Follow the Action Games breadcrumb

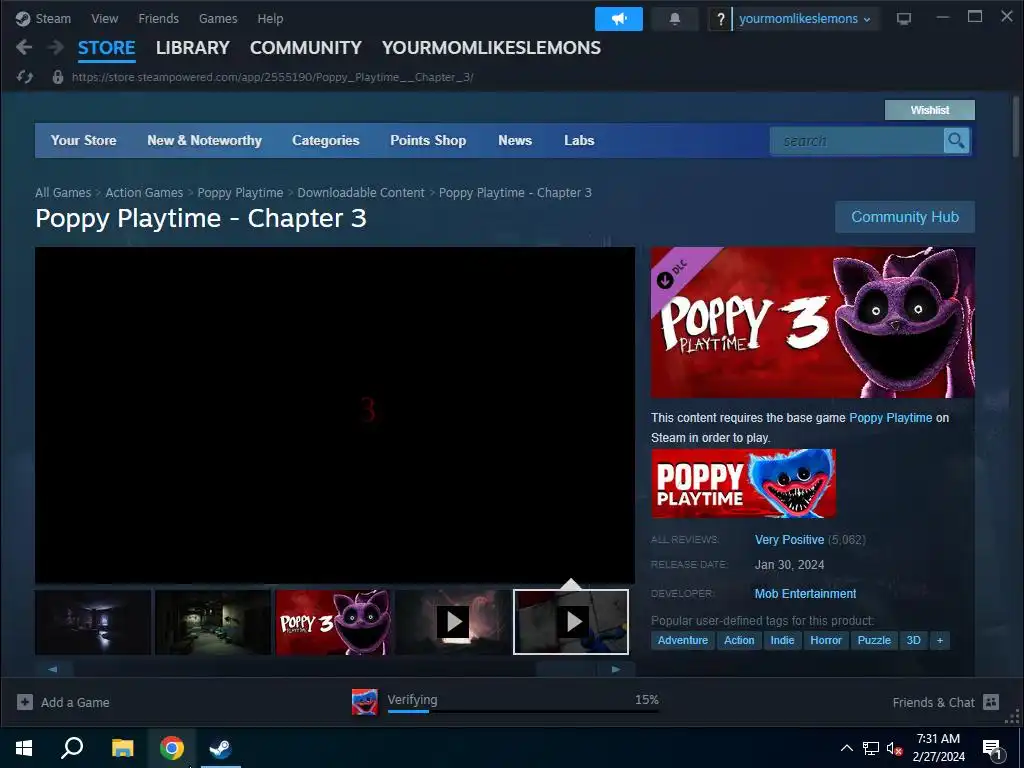point(144,193)
